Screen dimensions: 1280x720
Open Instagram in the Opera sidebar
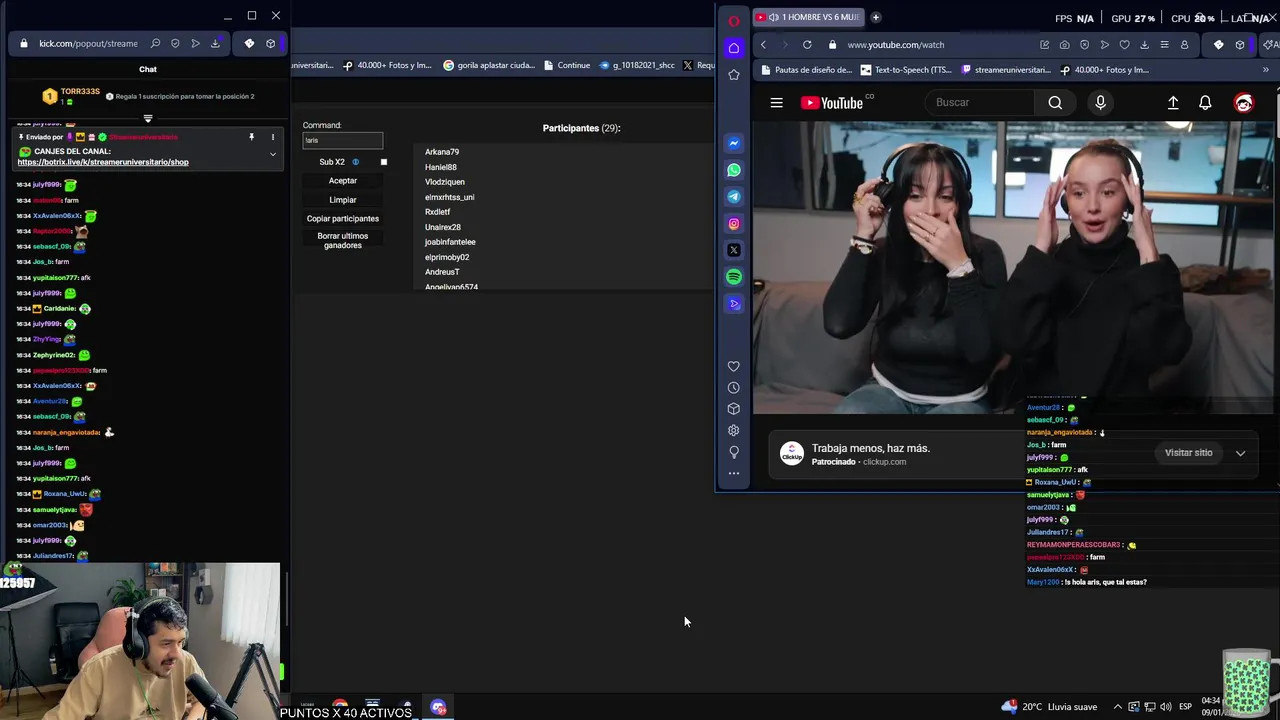click(x=734, y=224)
